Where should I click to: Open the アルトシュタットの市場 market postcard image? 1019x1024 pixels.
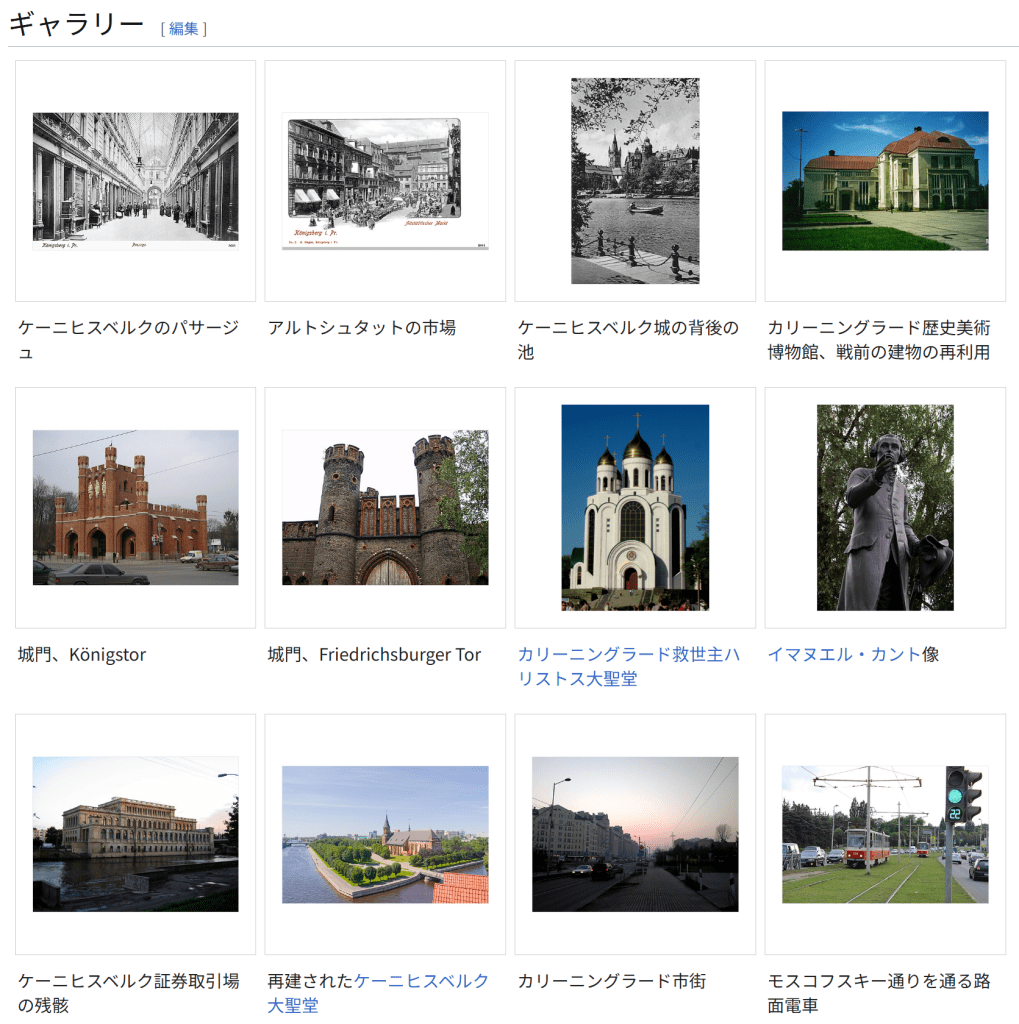tap(385, 182)
